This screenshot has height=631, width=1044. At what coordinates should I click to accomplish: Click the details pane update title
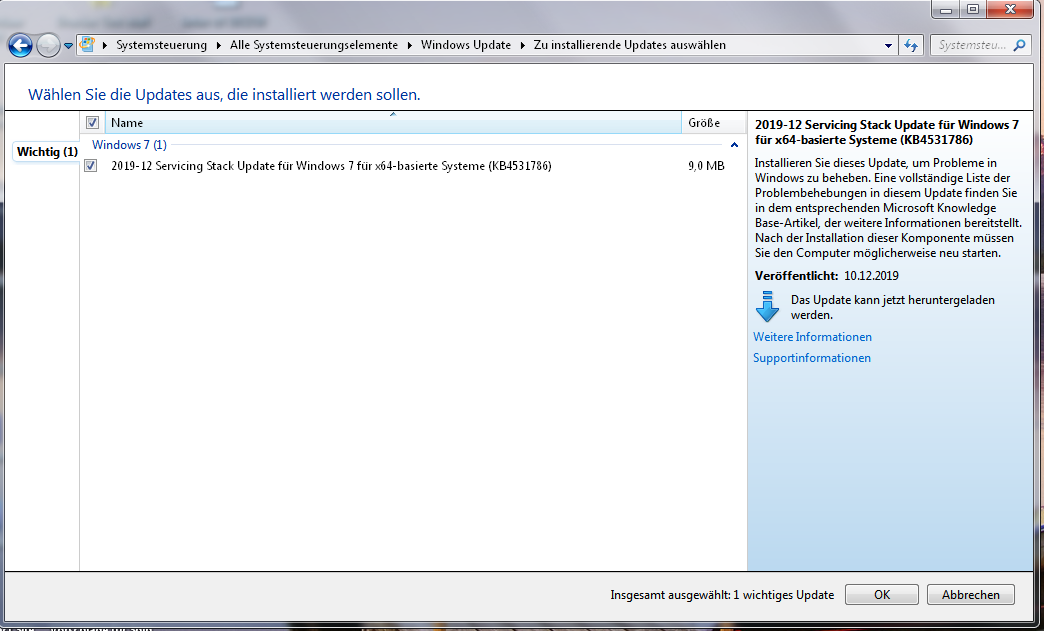click(888, 132)
